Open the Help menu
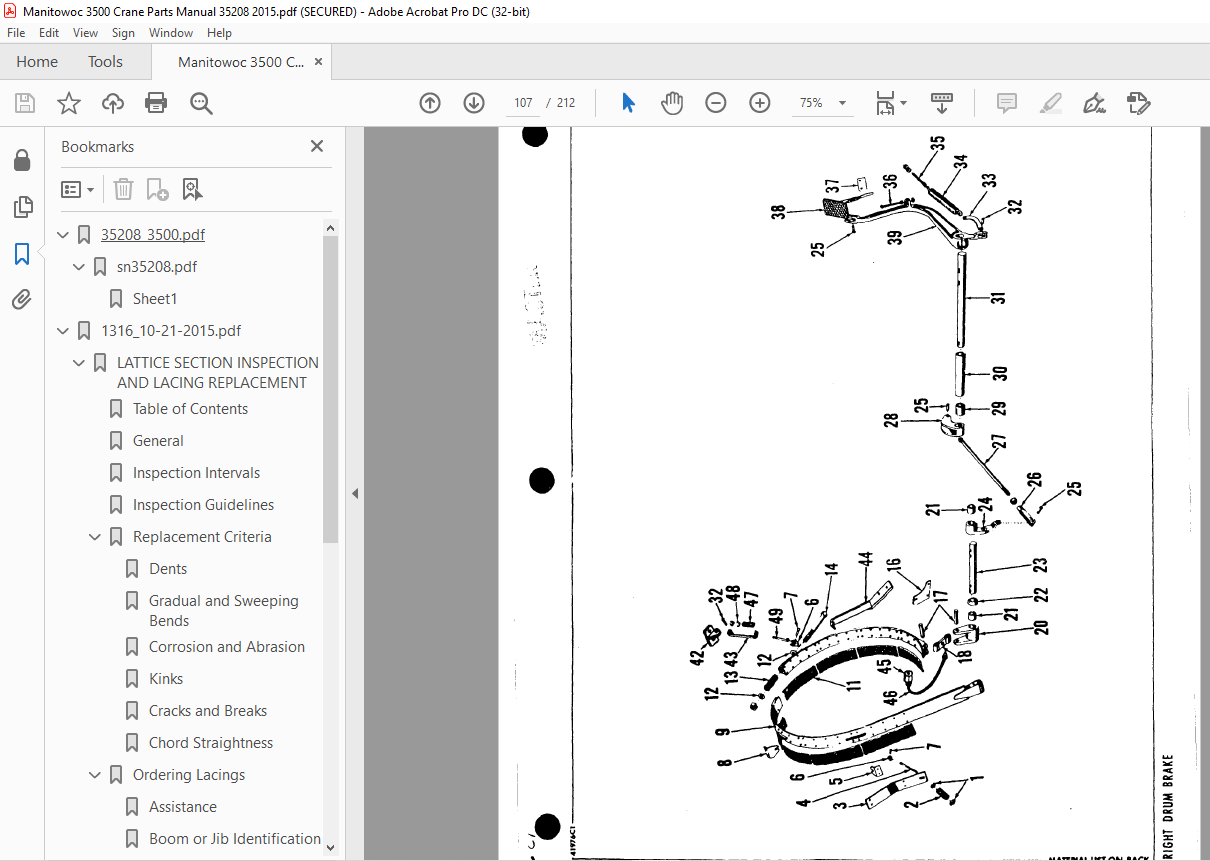Viewport: 1210px width, 861px height. pos(219,33)
